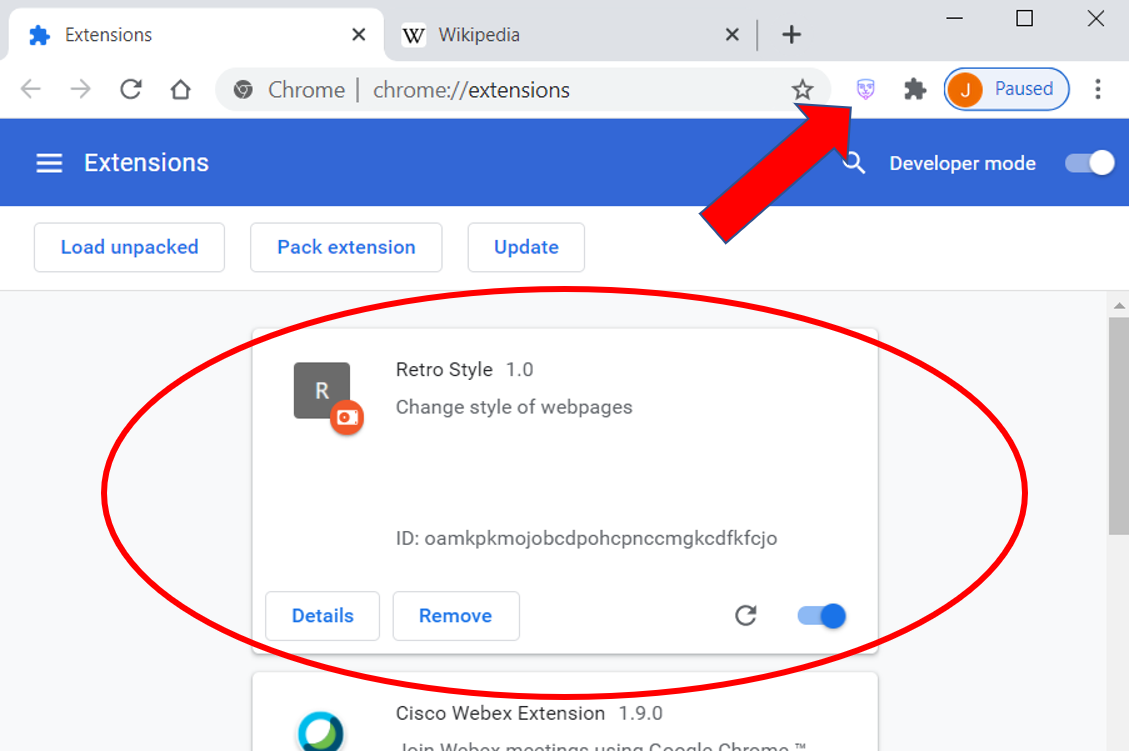Click the Update button
This screenshot has height=751, width=1129.
[526, 247]
